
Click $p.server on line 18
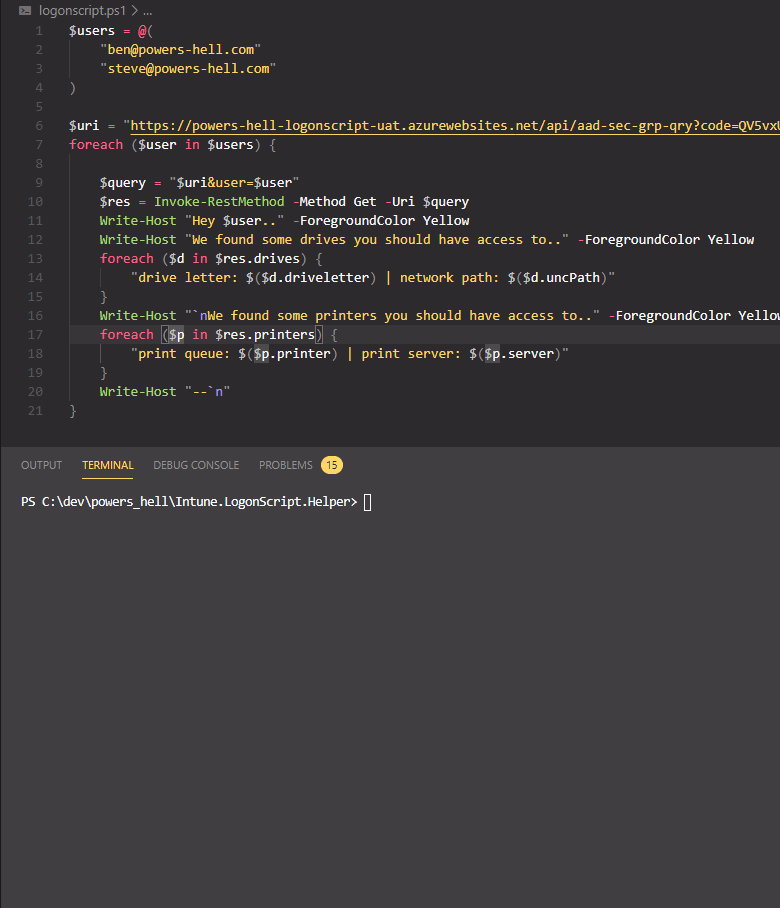[x=519, y=354]
